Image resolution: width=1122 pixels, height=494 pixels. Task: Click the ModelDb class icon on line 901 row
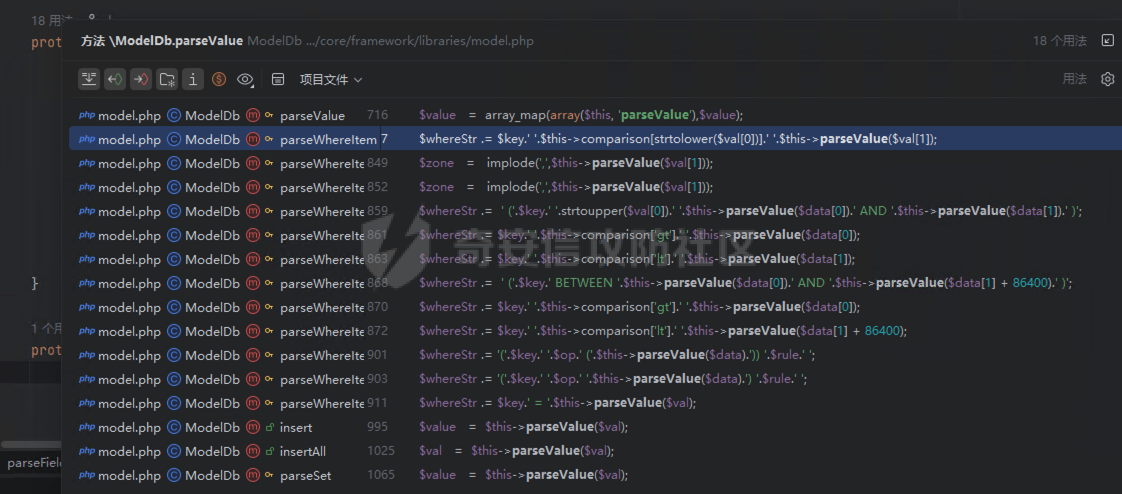coord(173,355)
